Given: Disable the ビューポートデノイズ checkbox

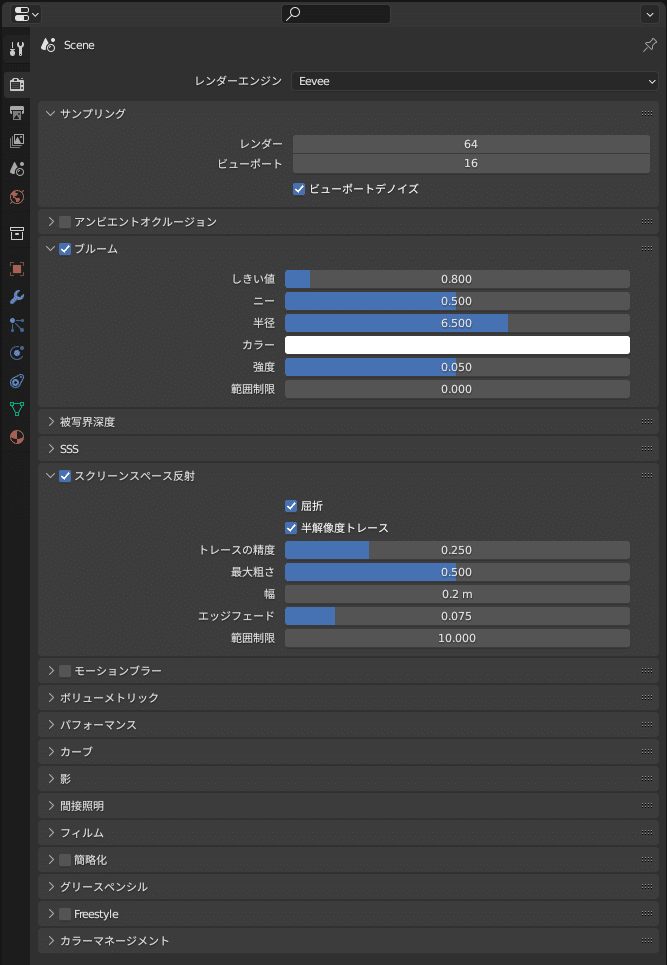Looking at the screenshot, I should [x=299, y=189].
